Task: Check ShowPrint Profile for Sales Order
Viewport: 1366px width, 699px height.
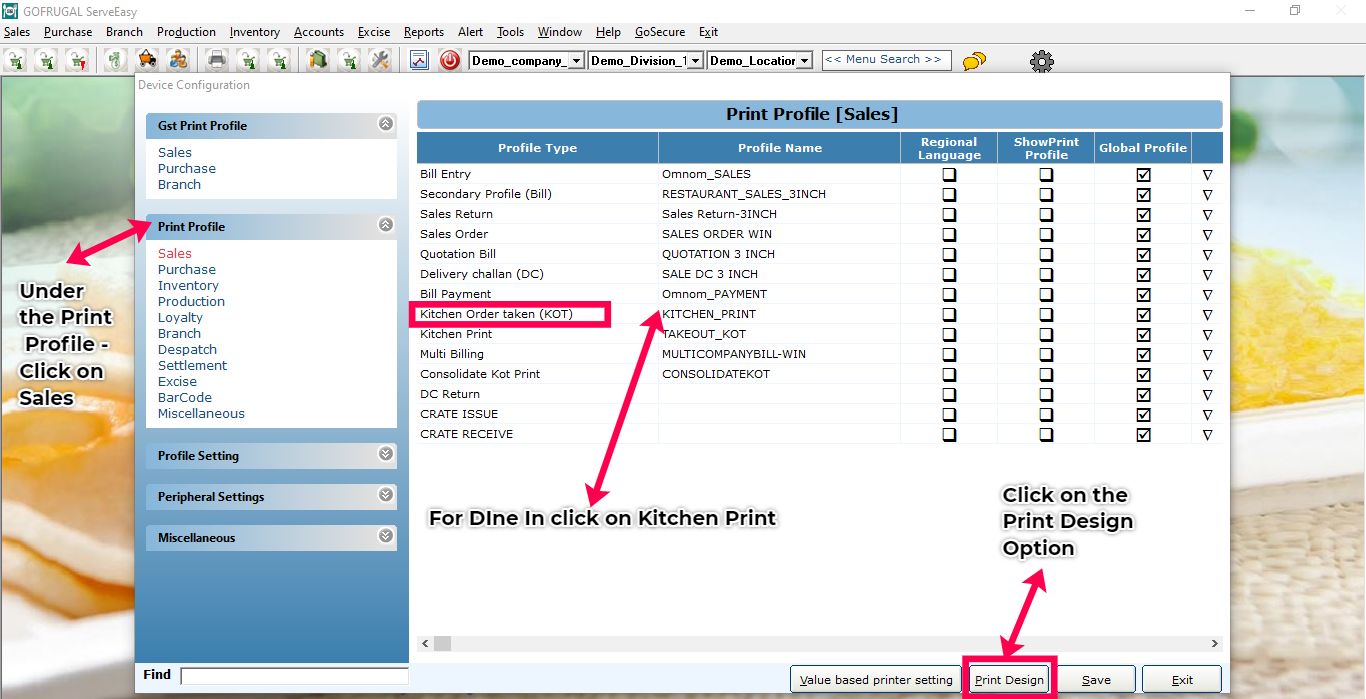Action: (x=1046, y=234)
